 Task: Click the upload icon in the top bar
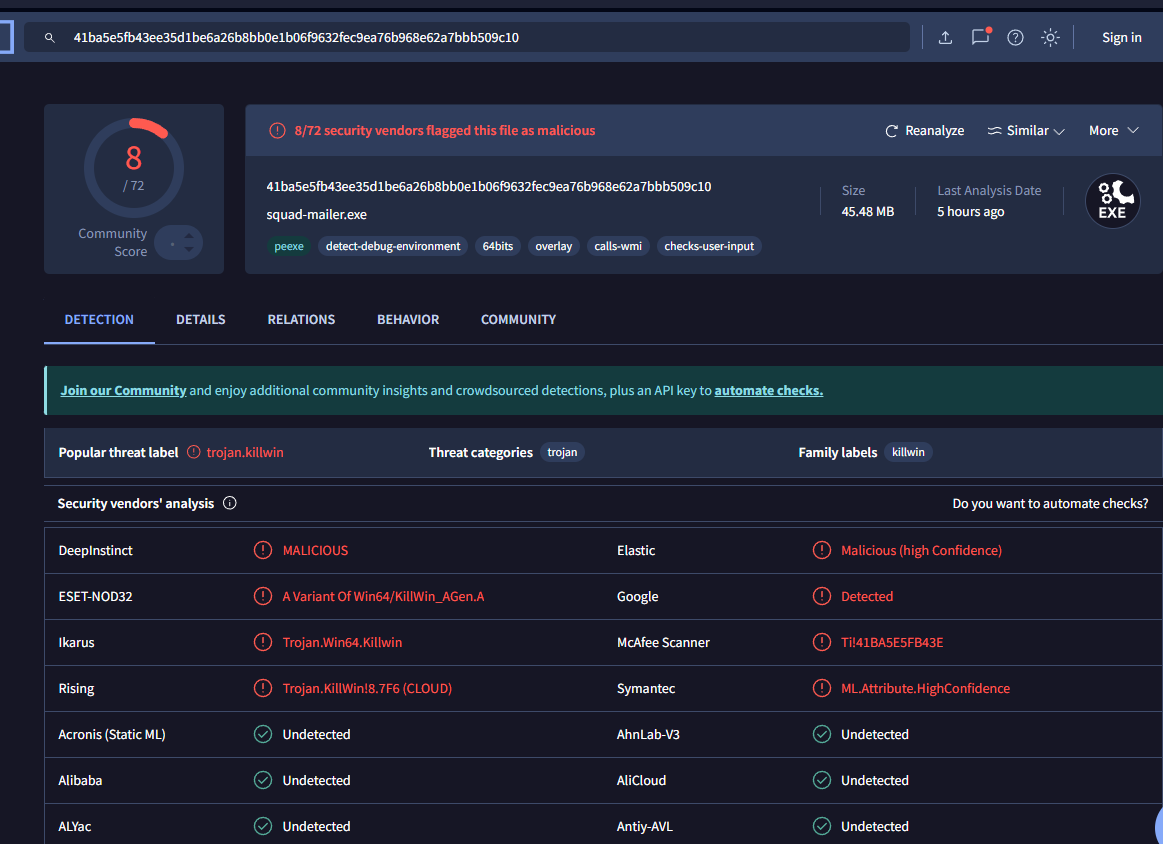945,37
